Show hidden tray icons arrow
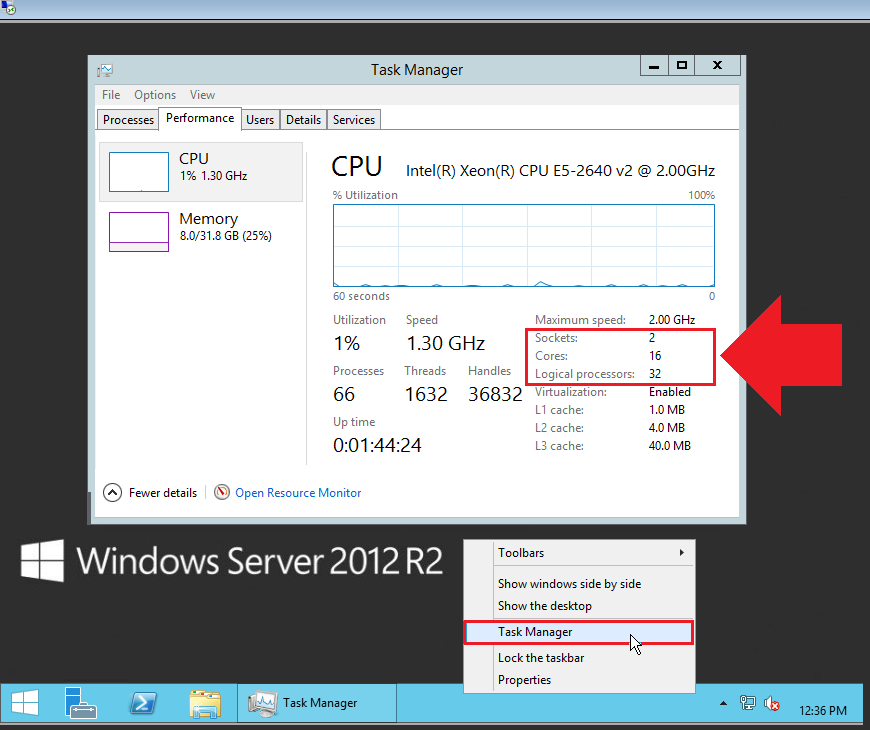Image resolution: width=870 pixels, height=730 pixels. [x=723, y=703]
